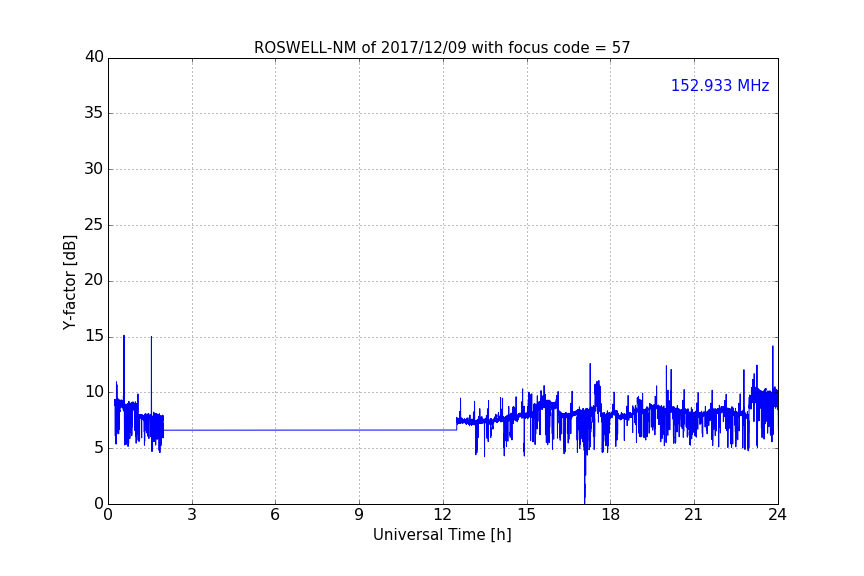
Task: Click the y-axis tick label 40
Action: click(x=94, y=57)
